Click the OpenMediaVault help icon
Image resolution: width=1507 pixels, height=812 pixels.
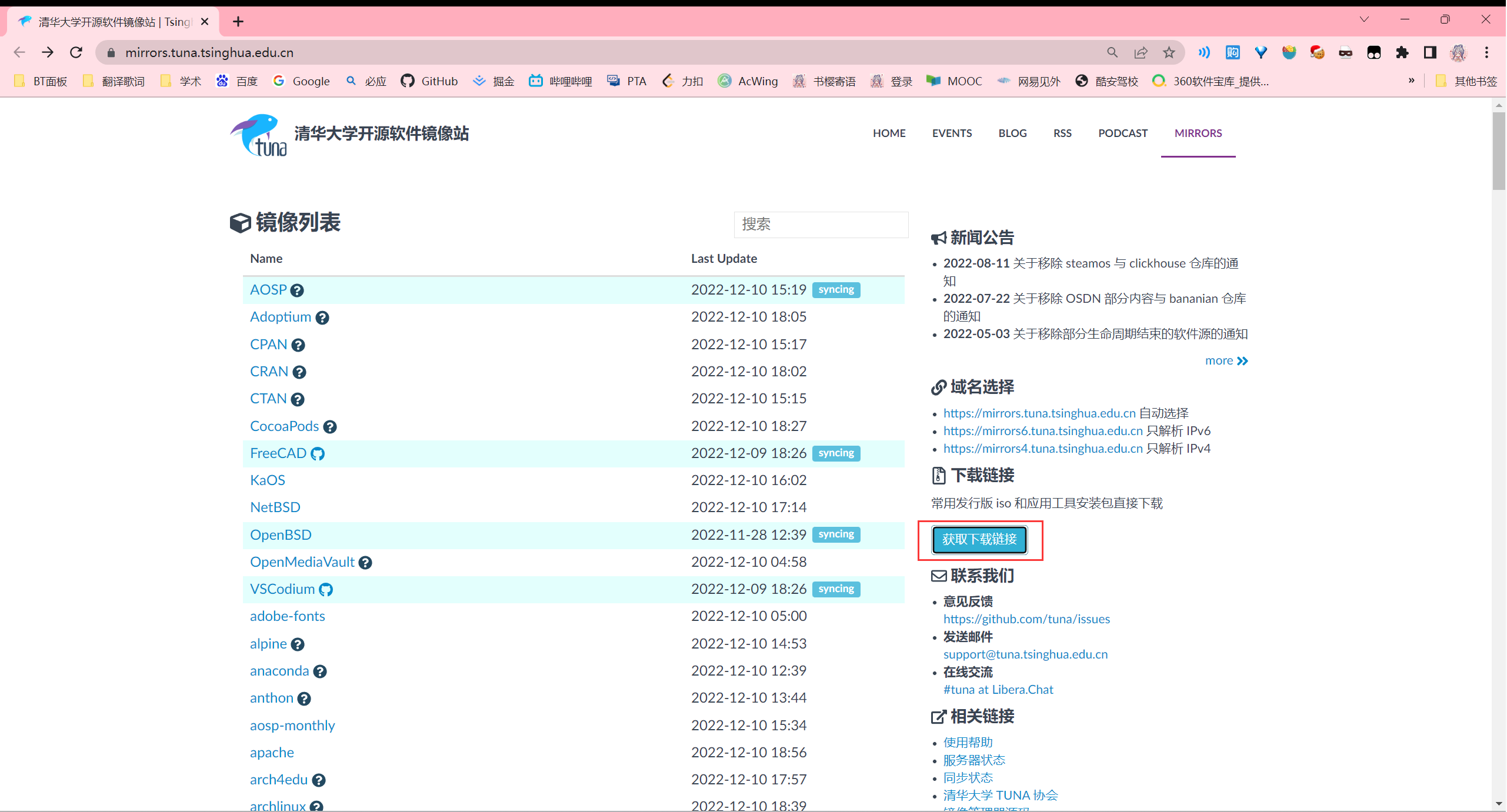[365, 563]
